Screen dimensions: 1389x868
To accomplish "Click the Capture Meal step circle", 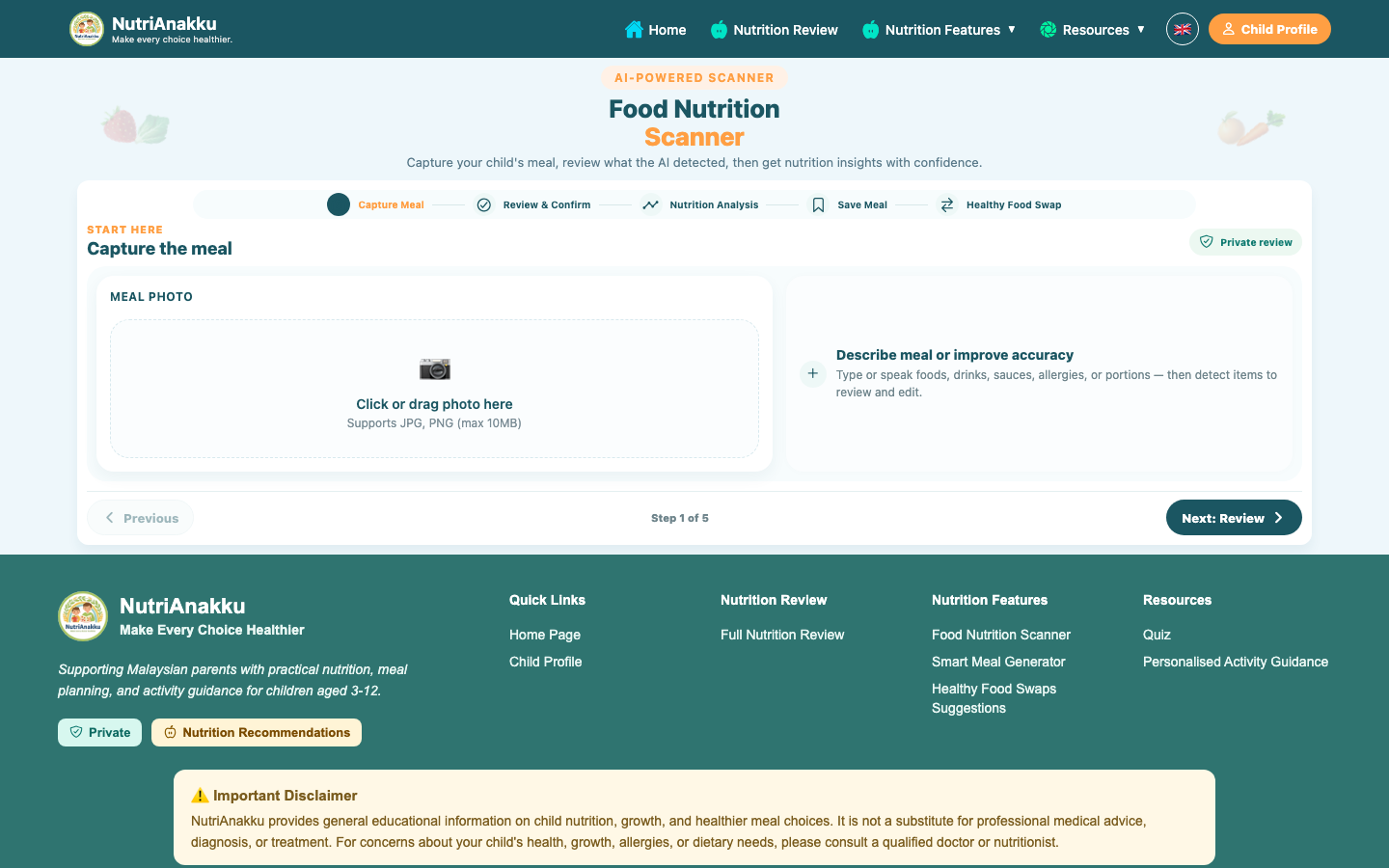I will [339, 204].
